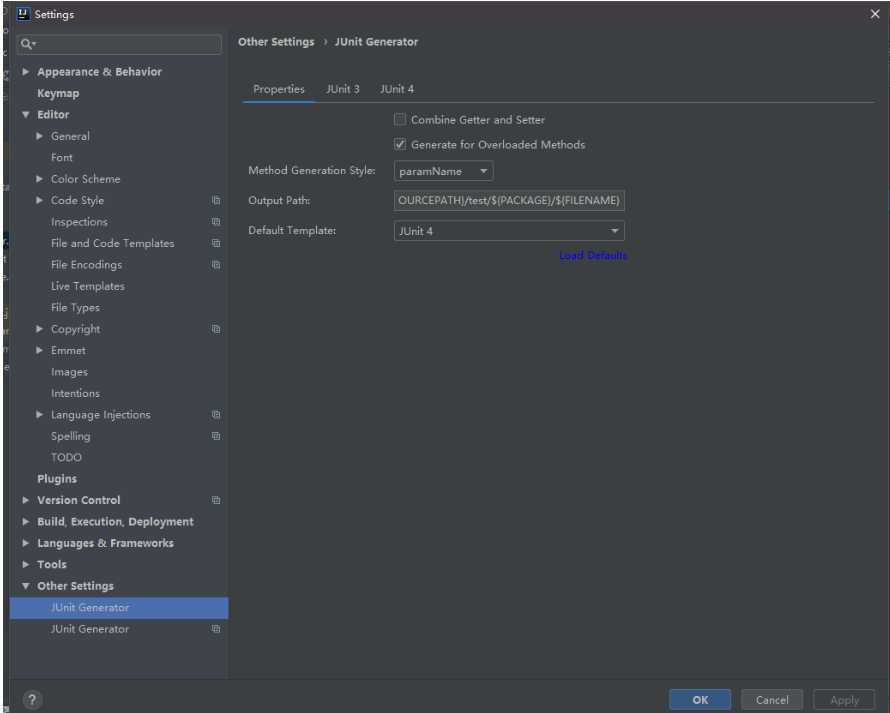Select the Emmet item in the tree
This screenshot has height=713, width=890.
click(68, 350)
